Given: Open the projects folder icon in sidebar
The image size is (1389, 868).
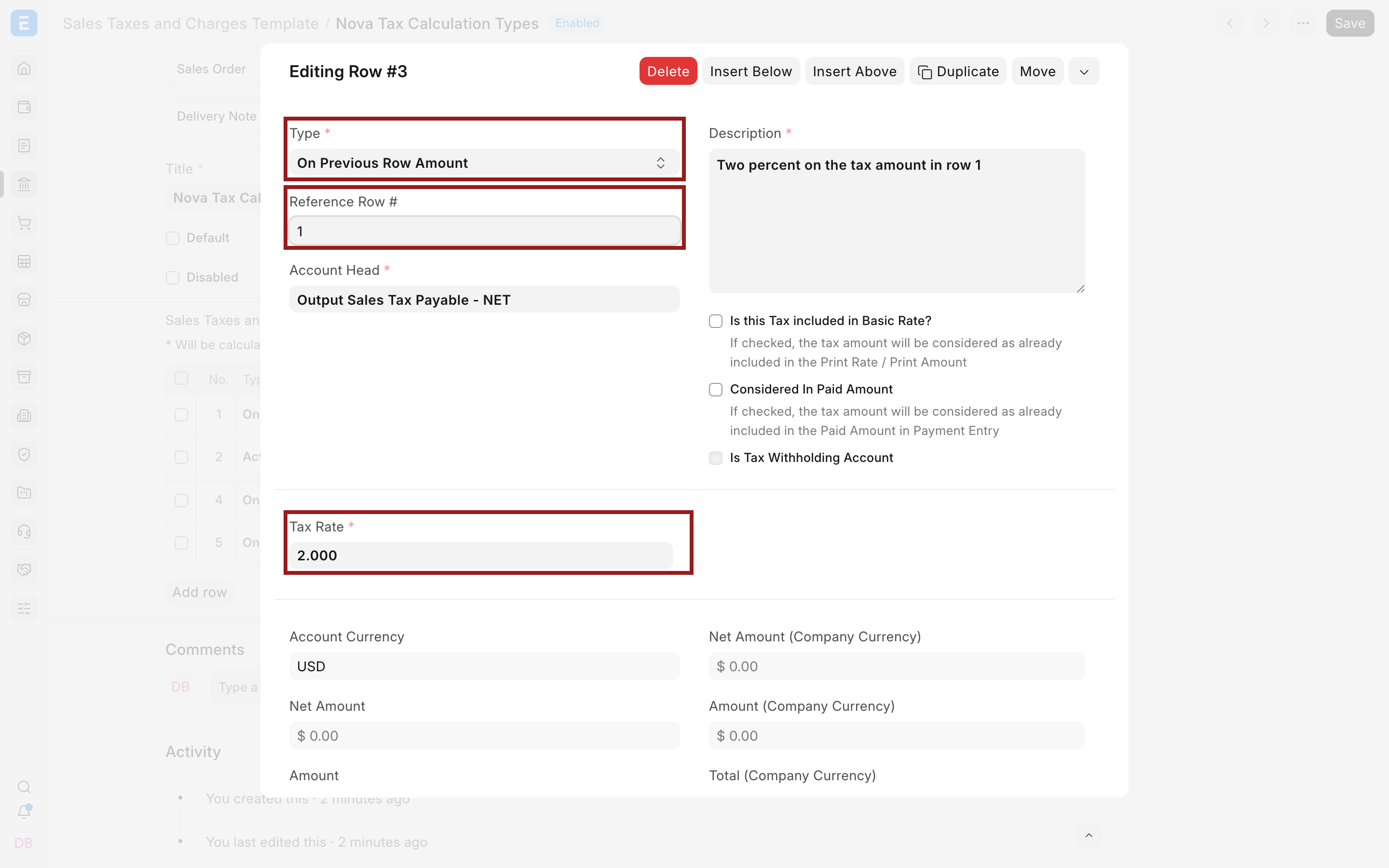Looking at the screenshot, I should [24, 492].
